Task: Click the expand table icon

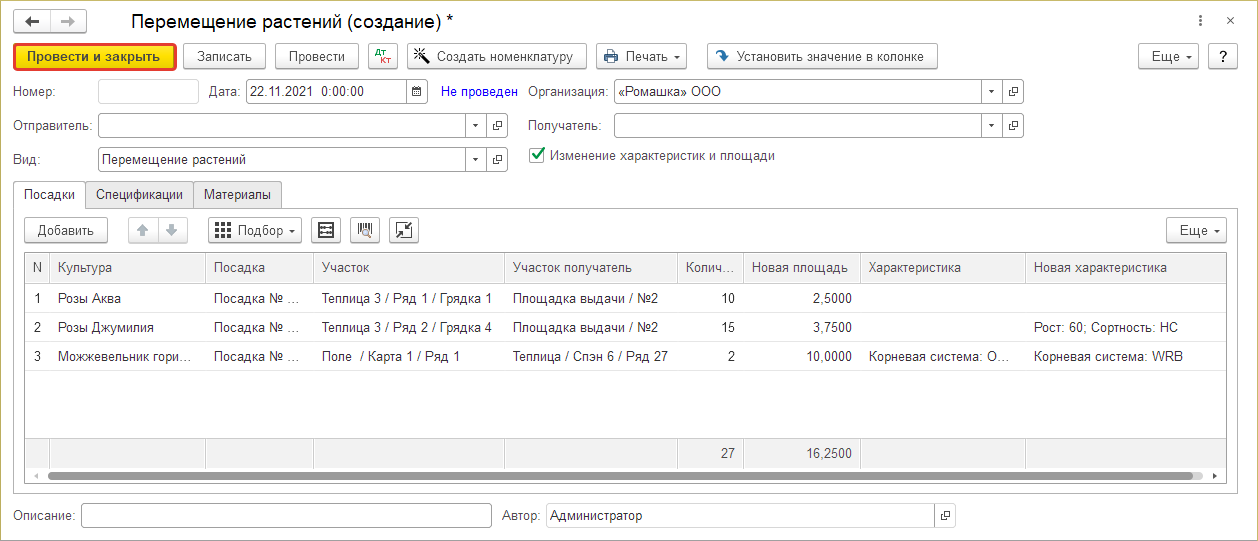Action: 404,231
